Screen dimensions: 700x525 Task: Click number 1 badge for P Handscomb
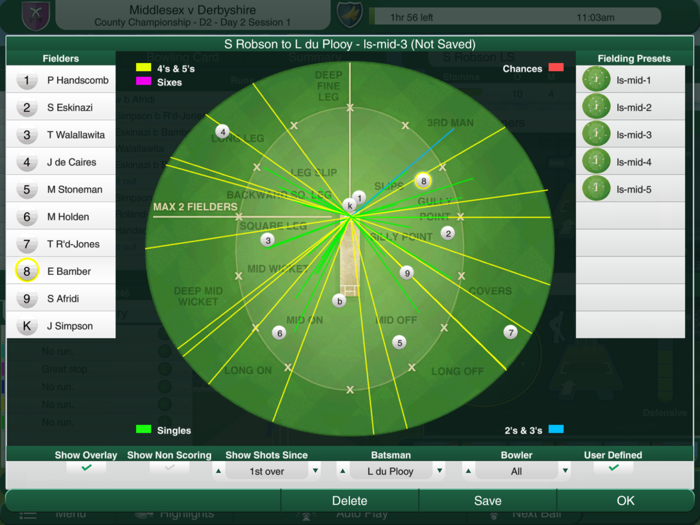pos(27,80)
